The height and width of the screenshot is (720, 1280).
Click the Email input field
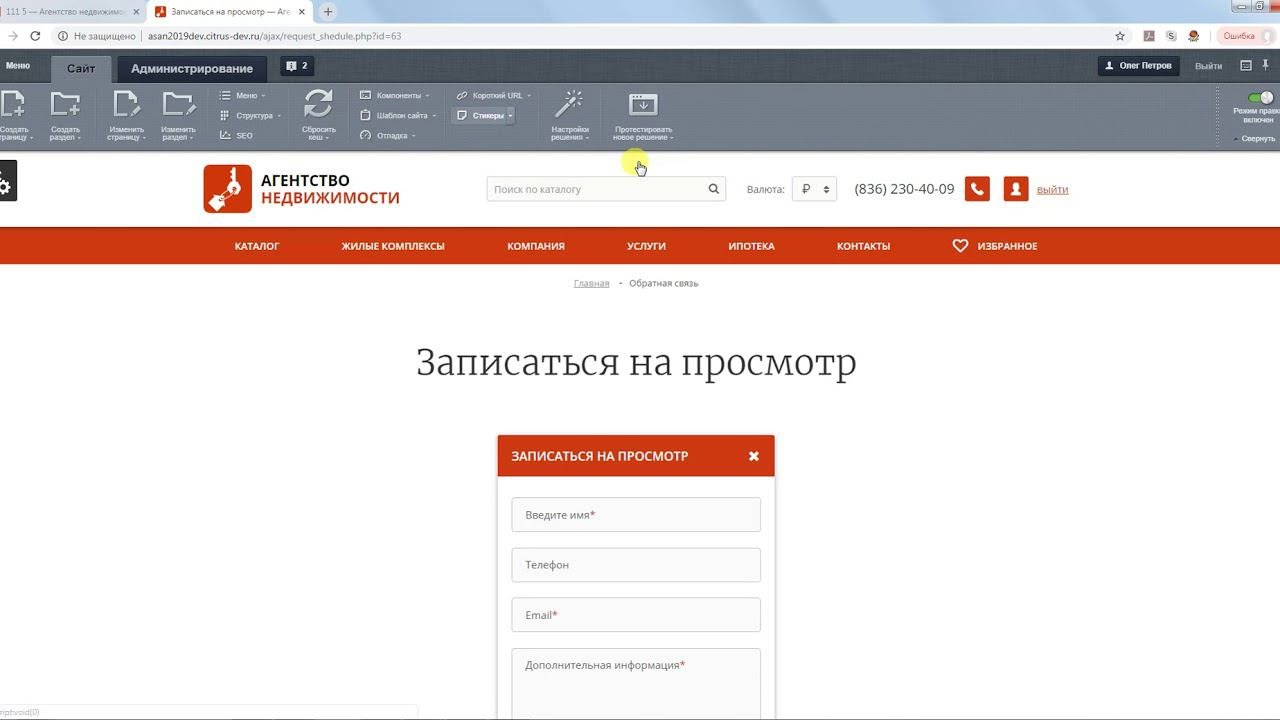636,615
